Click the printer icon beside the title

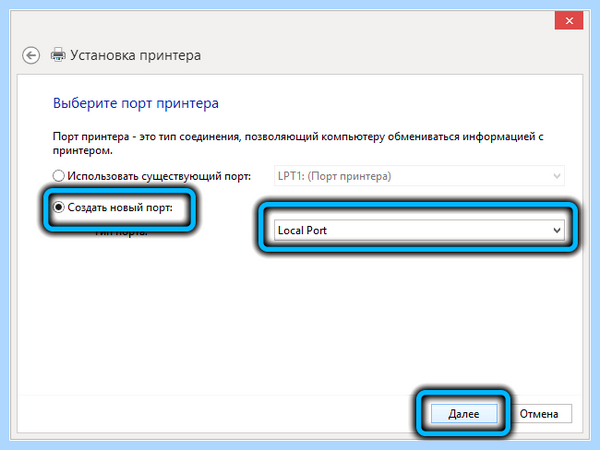[58, 55]
